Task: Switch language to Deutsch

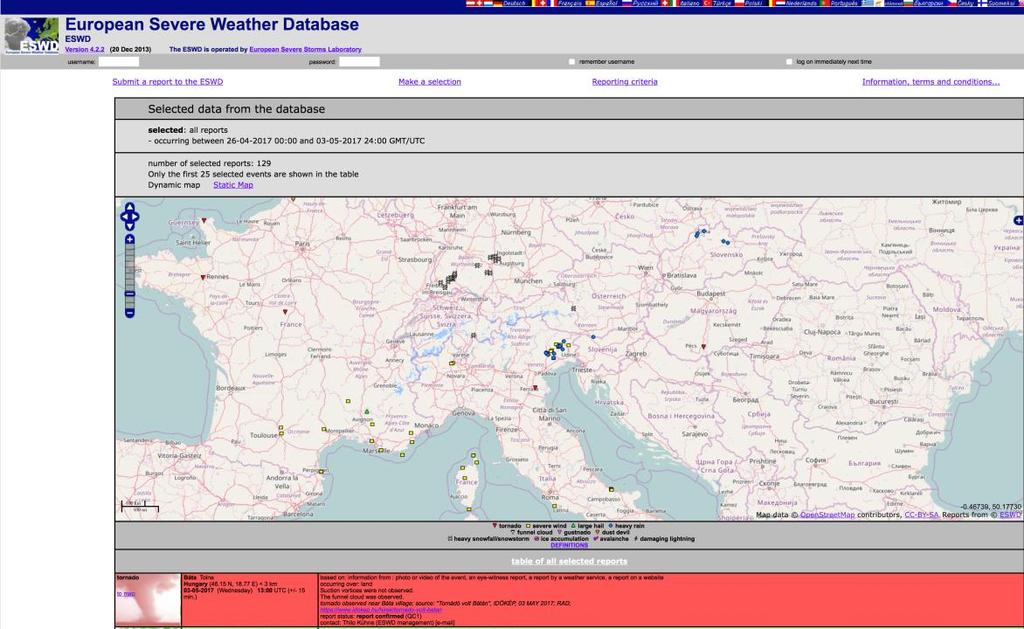Action: pyautogui.click(x=514, y=3)
